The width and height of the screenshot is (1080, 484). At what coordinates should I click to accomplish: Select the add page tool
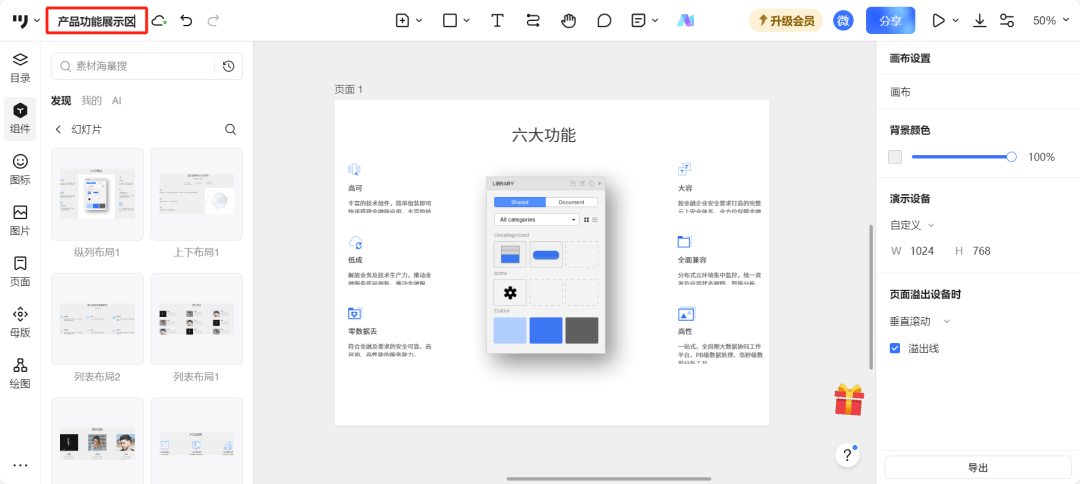point(403,21)
